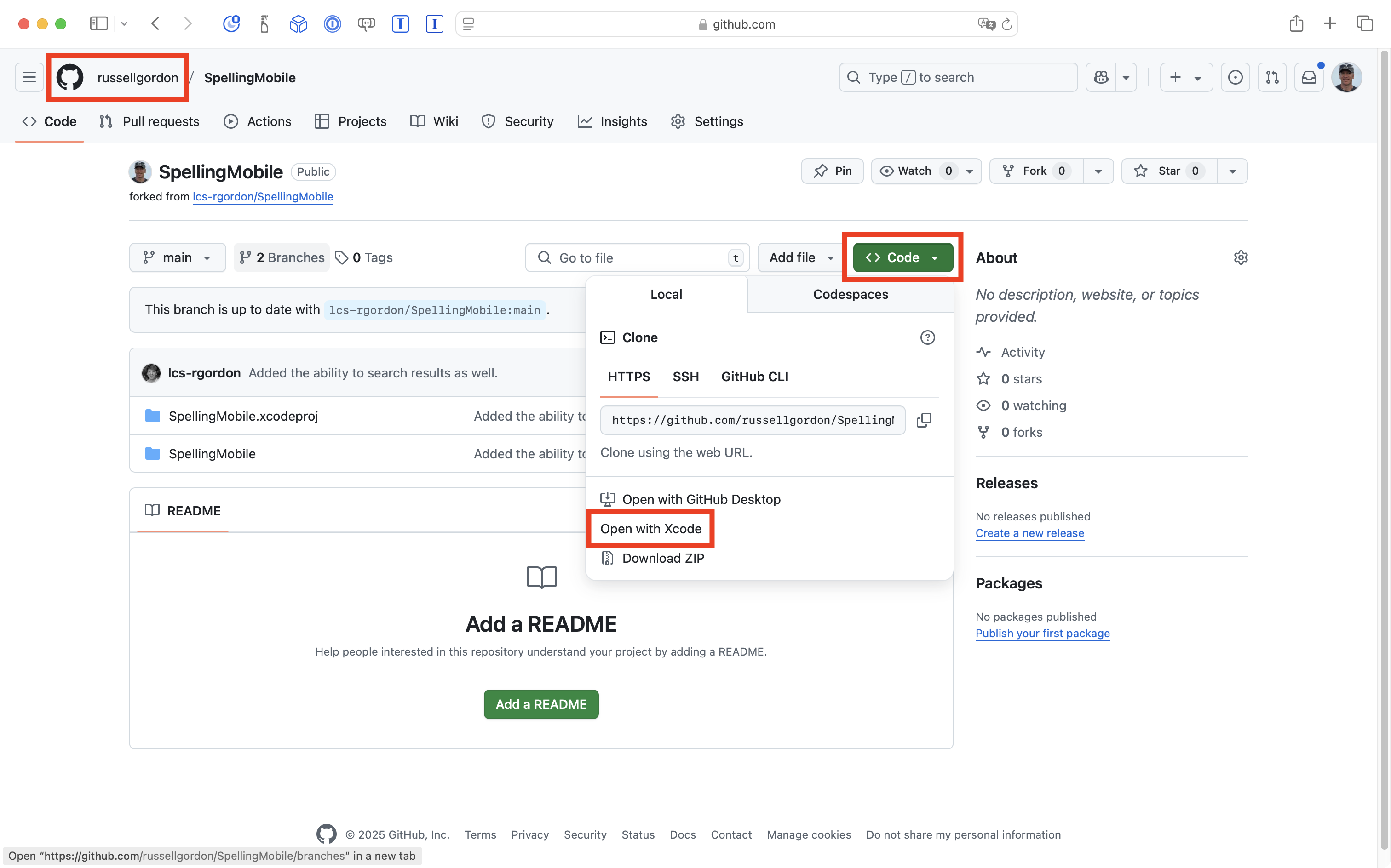Copy the HTTPS clone URL to clipboard

click(924, 420)
